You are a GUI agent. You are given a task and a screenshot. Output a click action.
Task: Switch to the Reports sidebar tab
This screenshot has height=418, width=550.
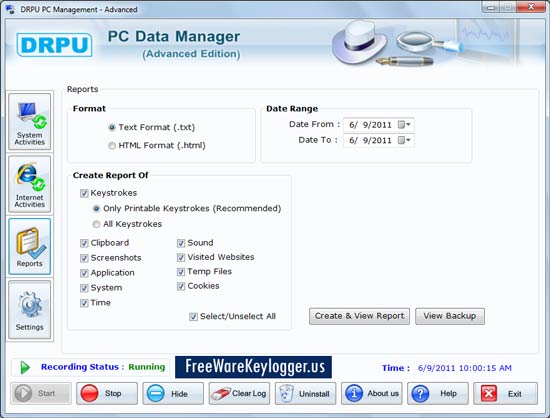pyautogui.click(x=30, y=247)
